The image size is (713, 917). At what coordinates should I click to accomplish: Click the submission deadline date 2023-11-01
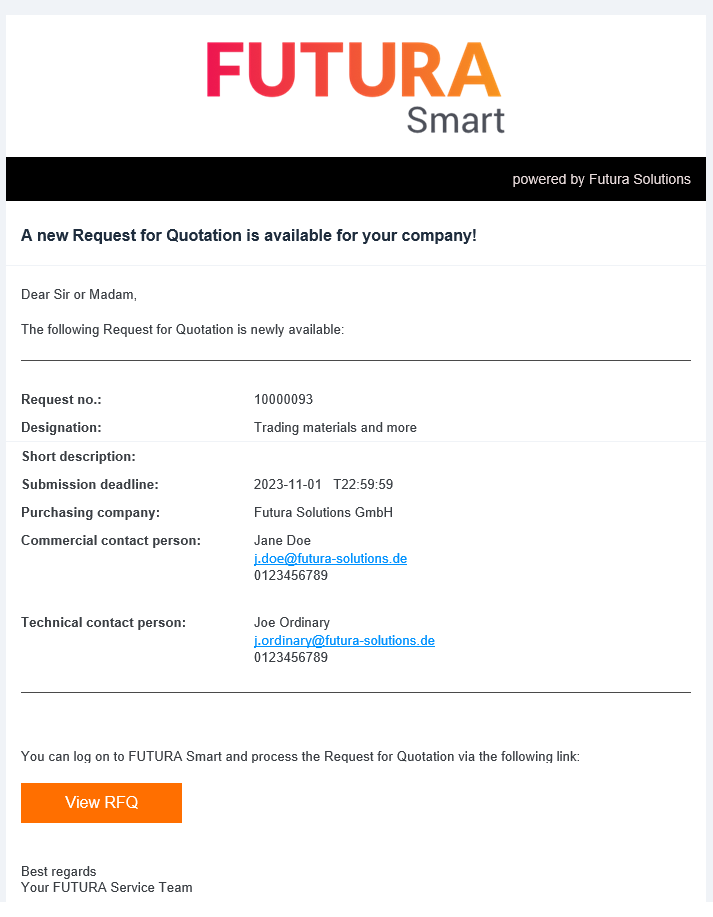point(288,484)
